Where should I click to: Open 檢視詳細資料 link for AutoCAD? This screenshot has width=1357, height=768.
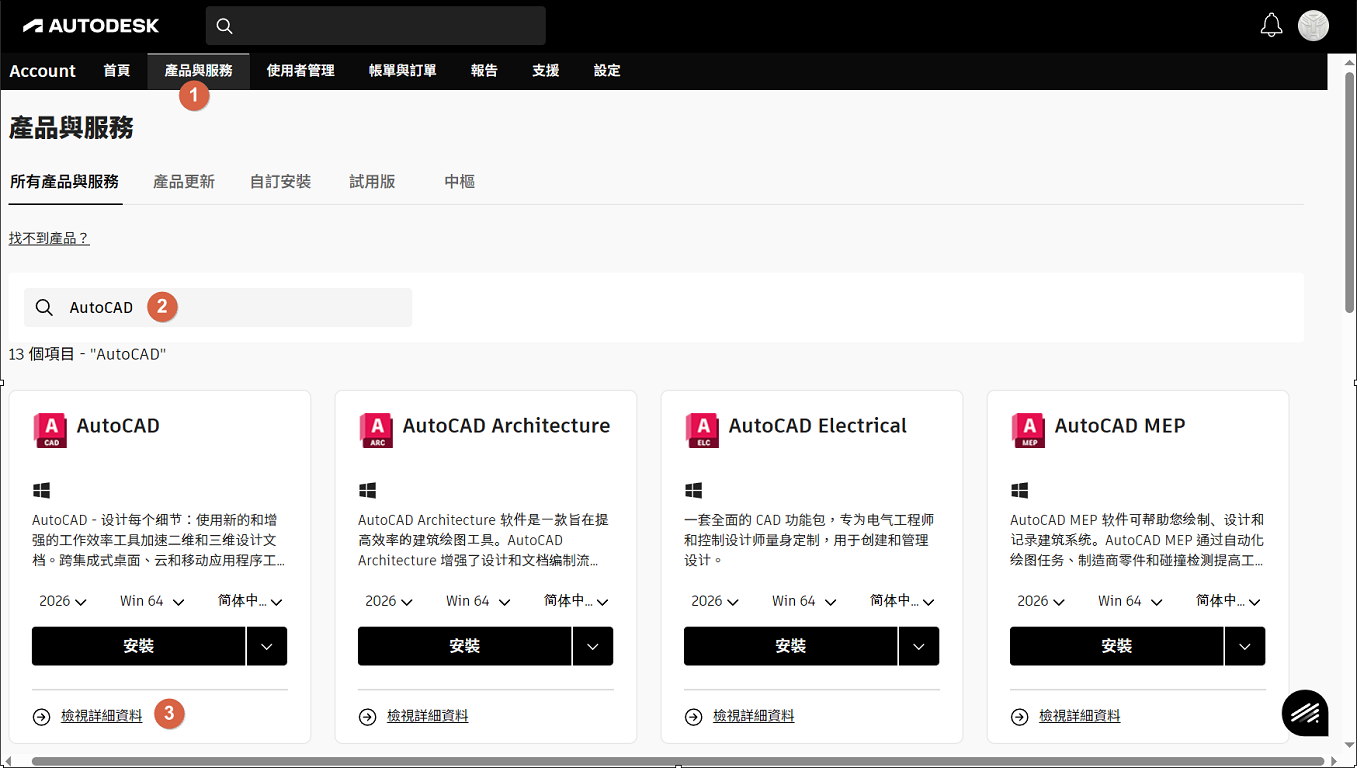102,716
